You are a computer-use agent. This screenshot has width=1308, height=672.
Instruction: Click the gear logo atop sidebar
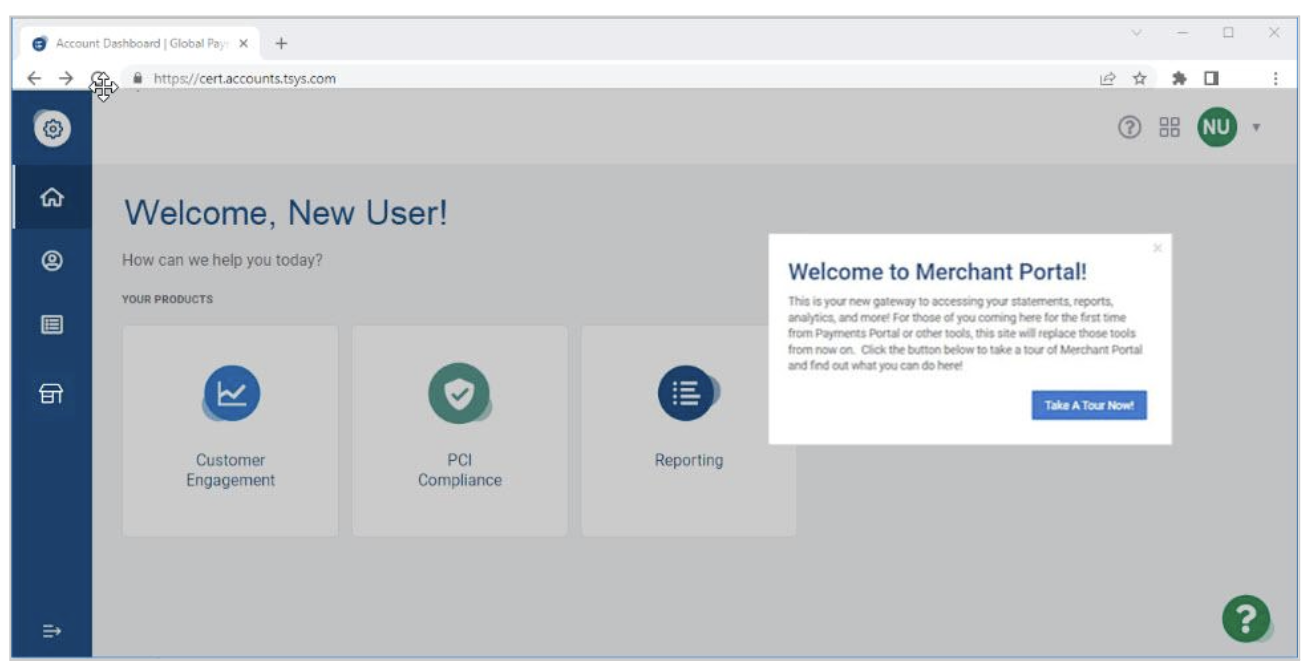(x=53, y=129)
